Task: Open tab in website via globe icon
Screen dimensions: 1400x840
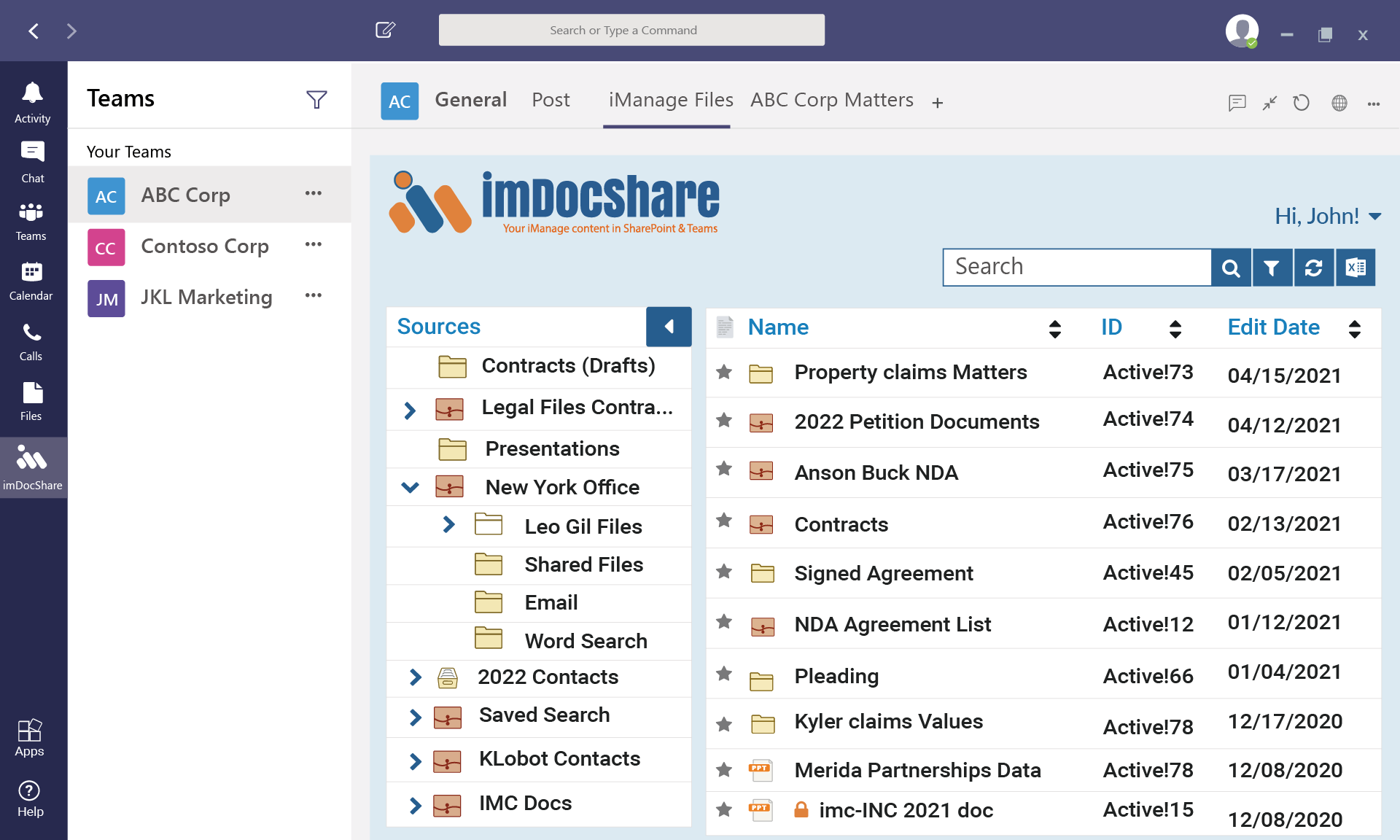Action: click(x=1339, y=103)
